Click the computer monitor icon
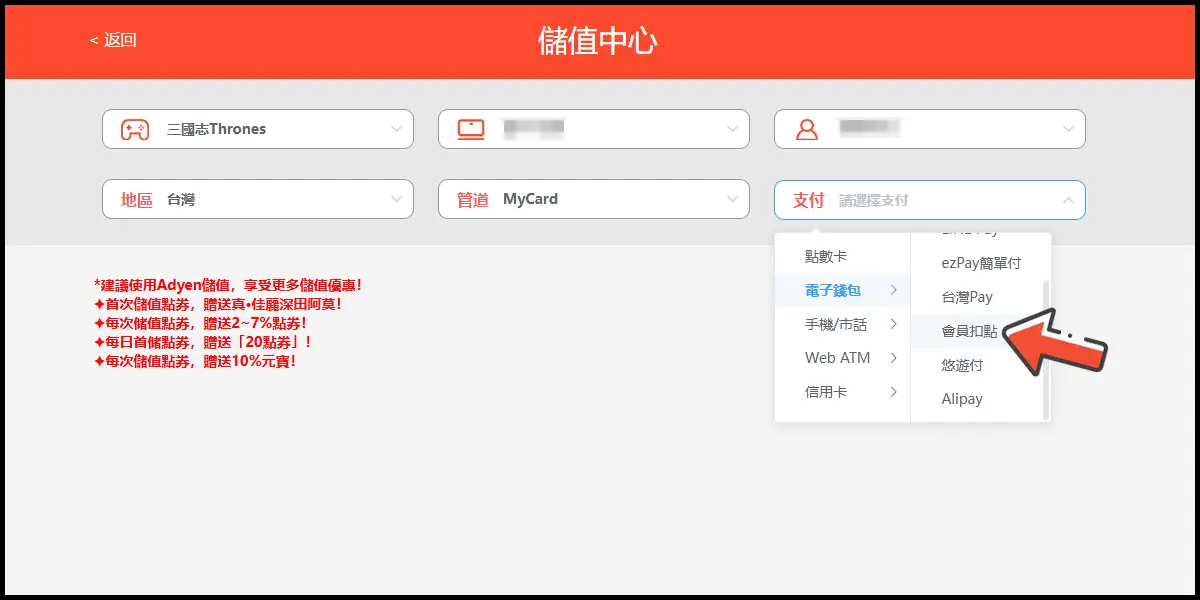The width and height of the screenshot is (1200, 600). tap(471, 129)
